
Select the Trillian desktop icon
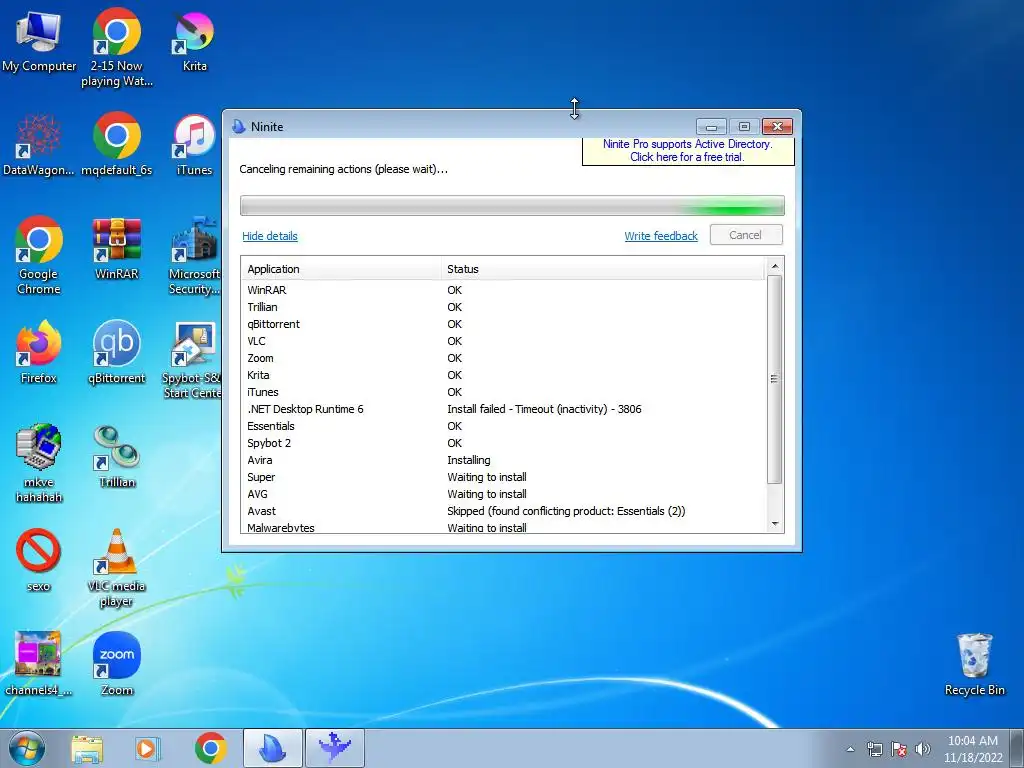(116, 456)
